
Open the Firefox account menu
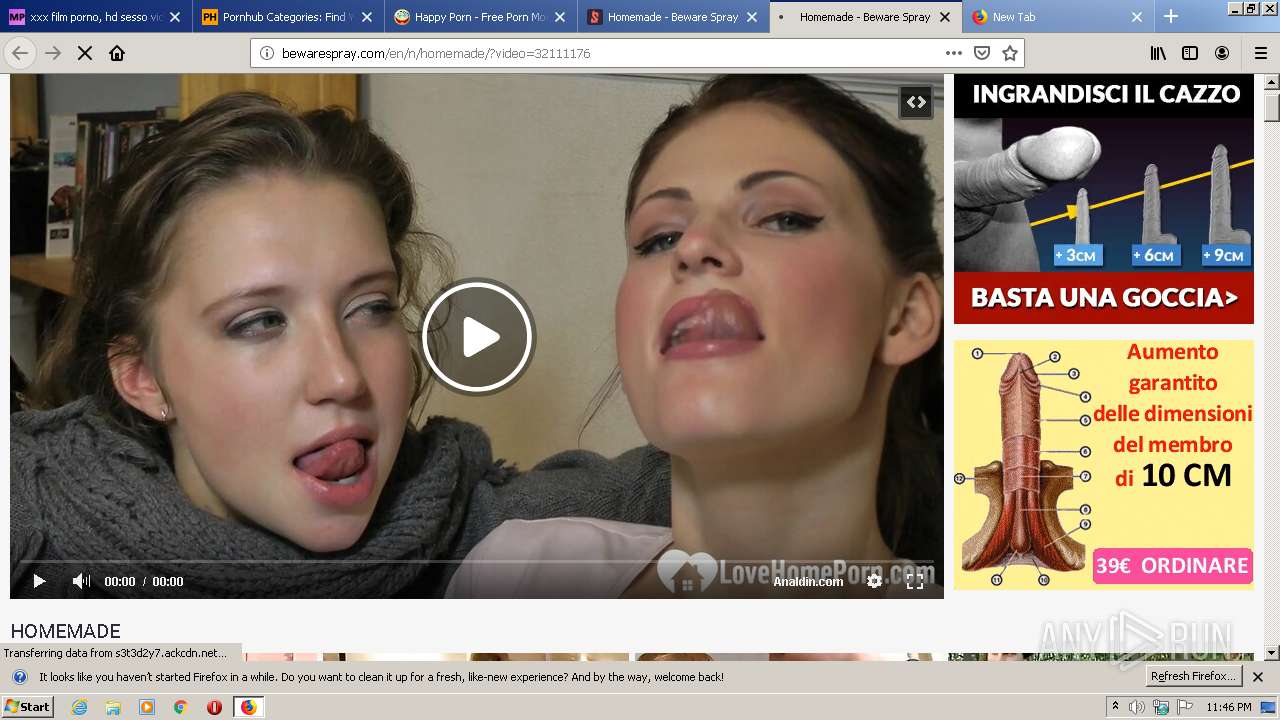(x=1222, y=53)
